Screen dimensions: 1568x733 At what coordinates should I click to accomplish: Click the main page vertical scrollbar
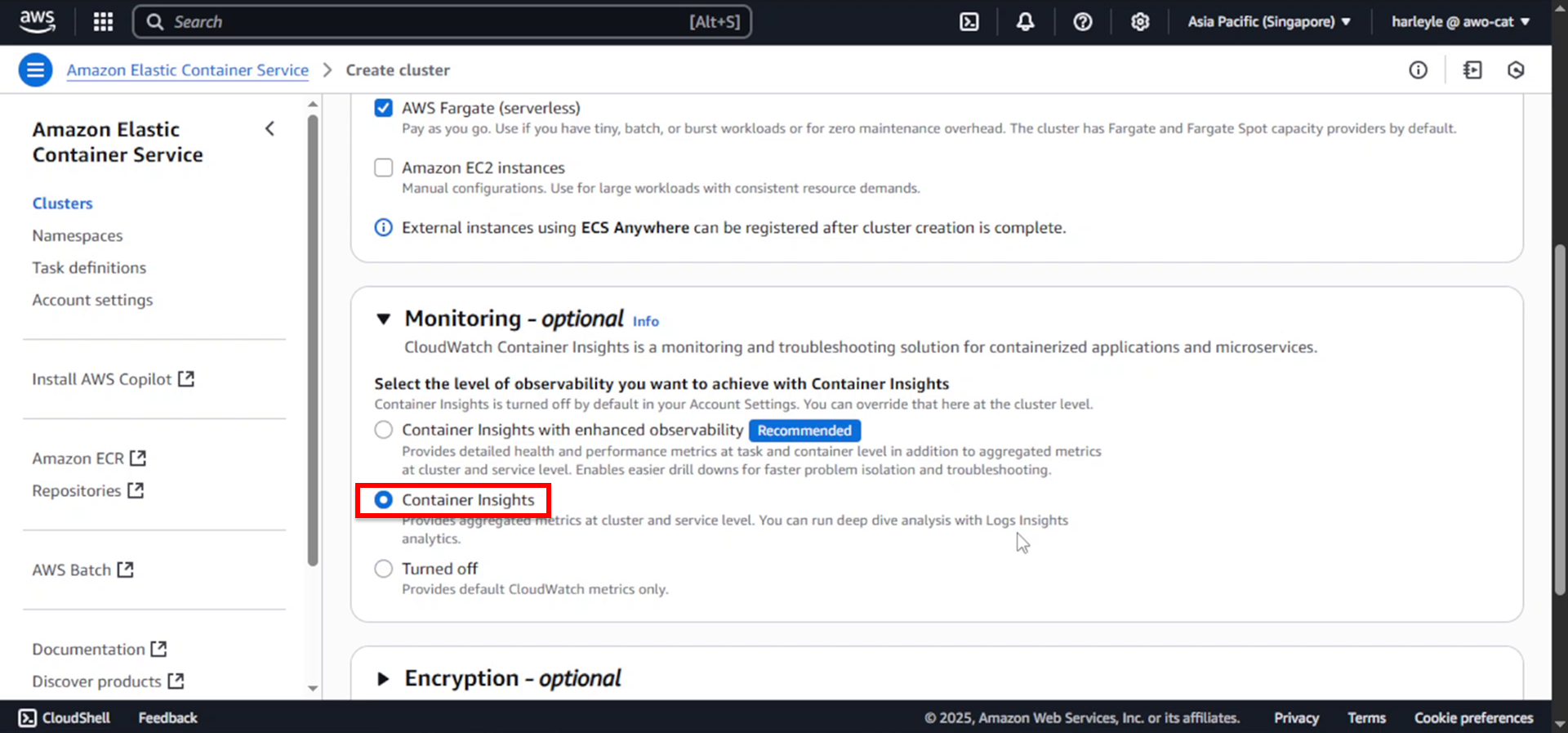(x=1560, y=419)
